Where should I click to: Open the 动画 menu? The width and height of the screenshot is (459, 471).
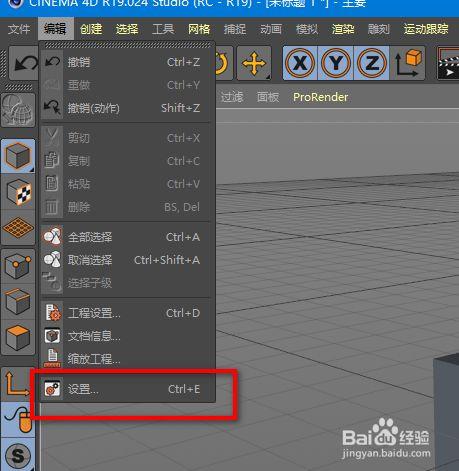click(x=271, y=29)
